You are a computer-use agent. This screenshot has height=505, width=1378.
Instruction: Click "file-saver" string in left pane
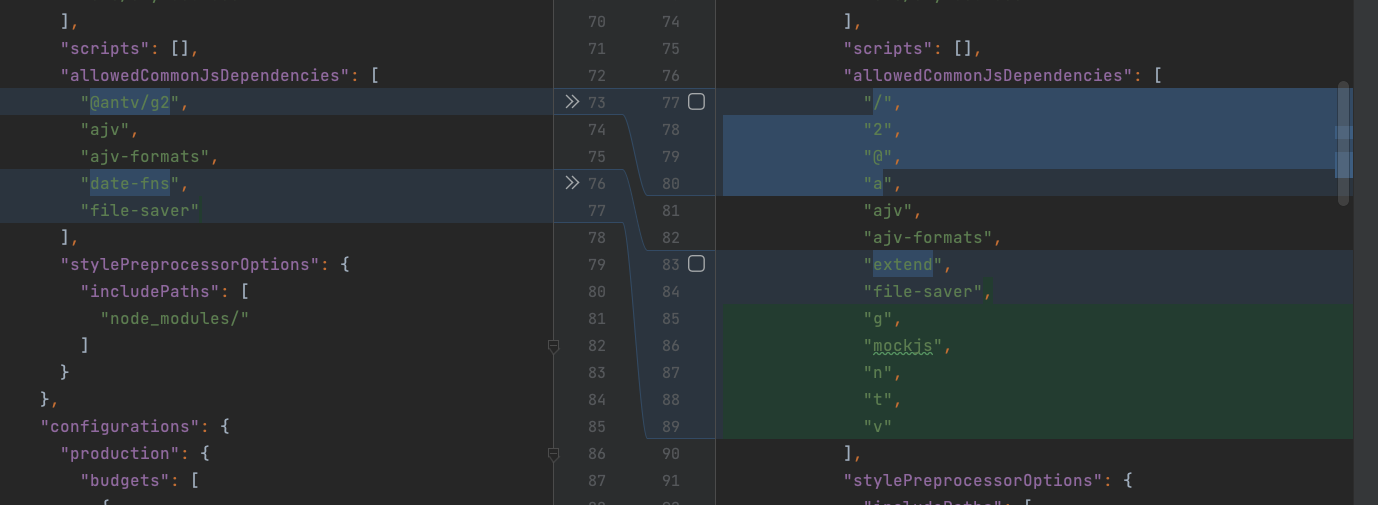pos(140,210)
